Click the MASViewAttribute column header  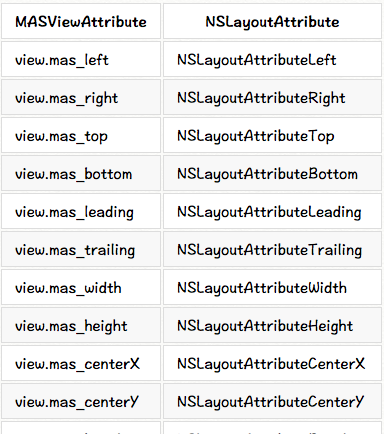point(81,21)
